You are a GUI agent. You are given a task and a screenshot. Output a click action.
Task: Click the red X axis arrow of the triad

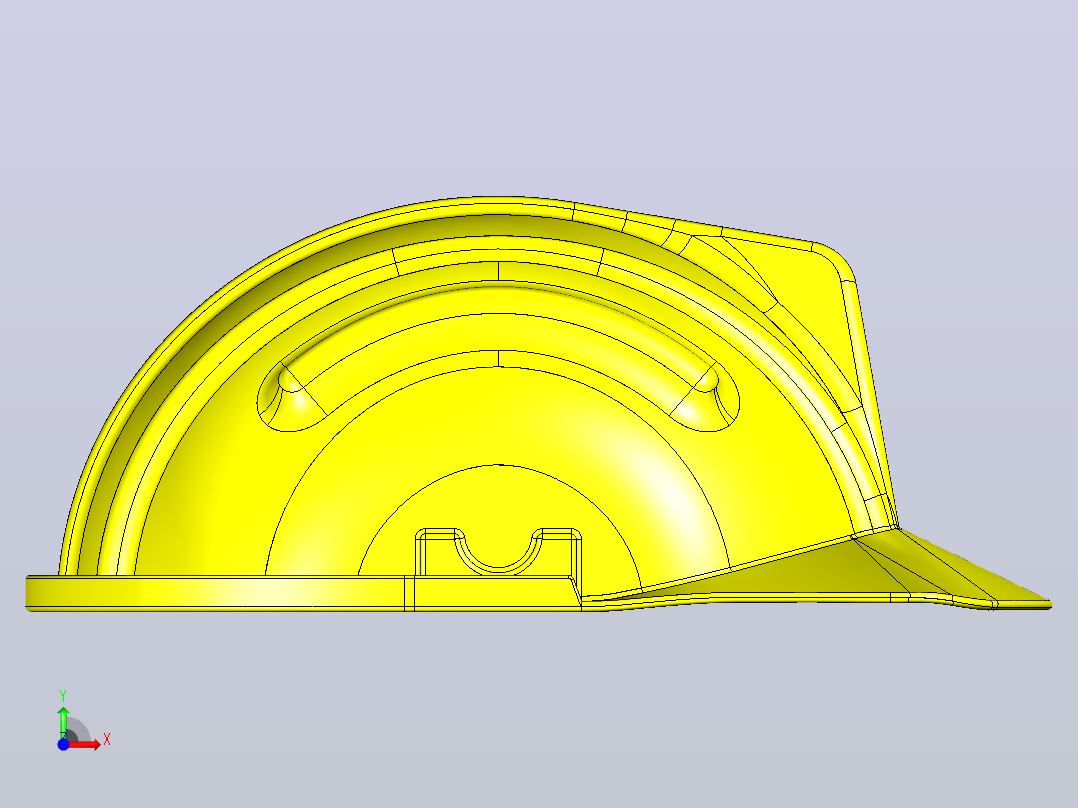click(84, 745)
